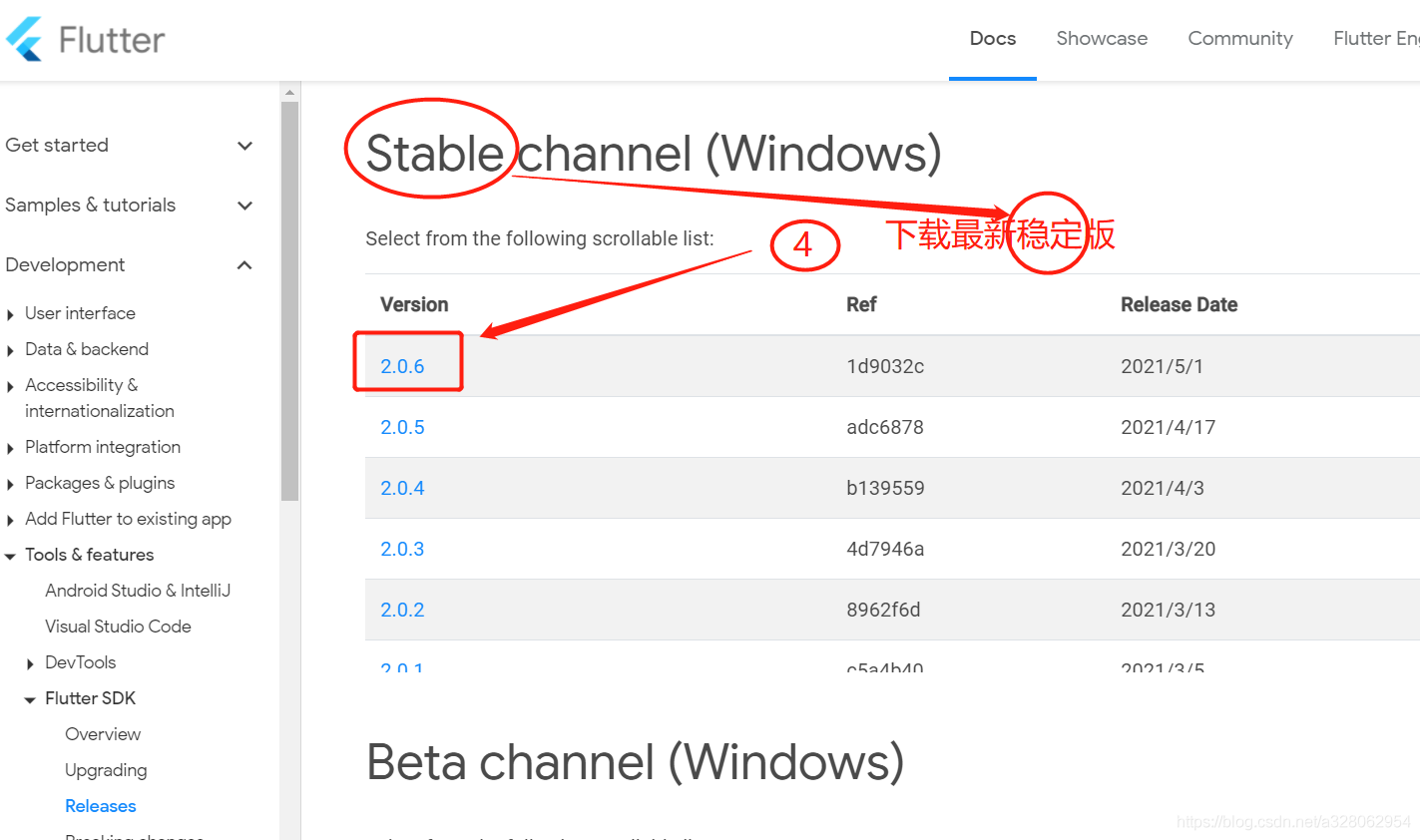Expand the Data & backend tree arrow
1420x840 pixels.
(10, 350)
